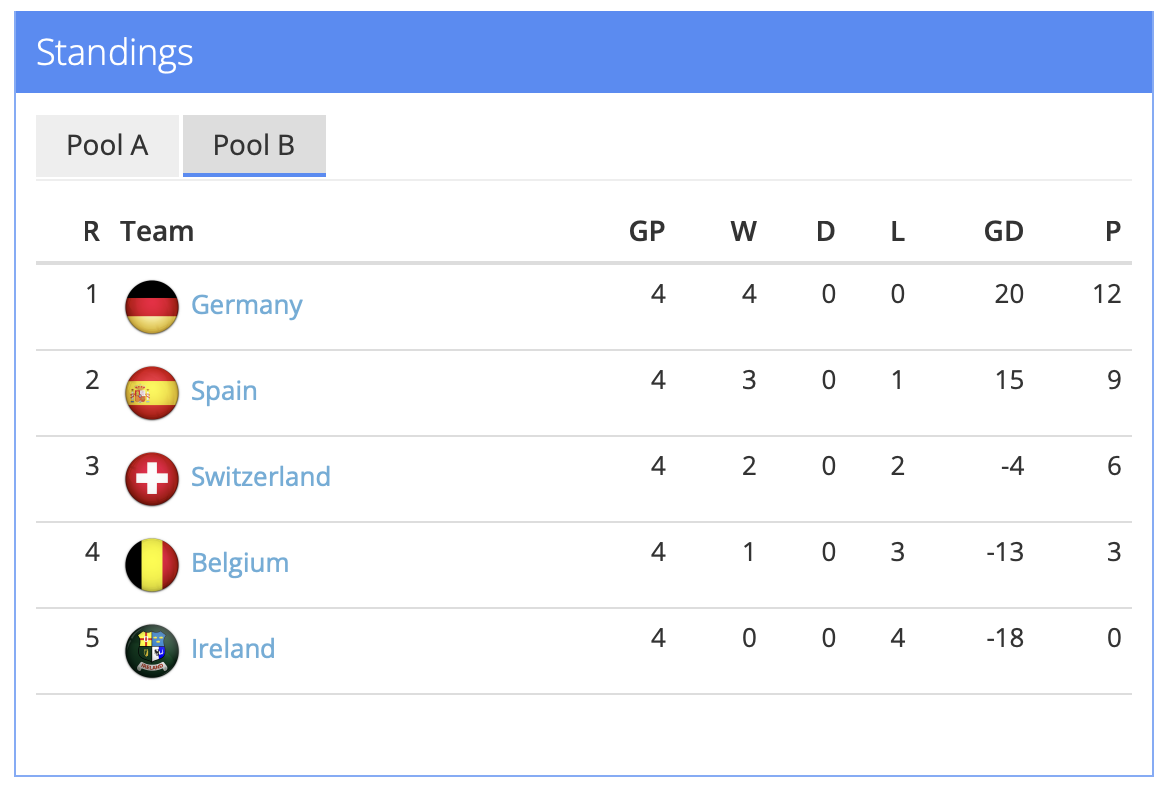Click the Ireland crest icon
This screenshot has height=790, width=1167.
click(x=152, y=650)
